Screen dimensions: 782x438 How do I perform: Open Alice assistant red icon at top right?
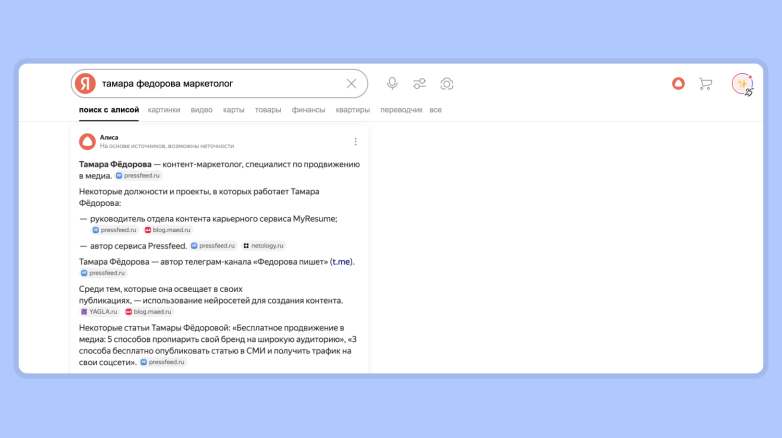coord(678,83)
